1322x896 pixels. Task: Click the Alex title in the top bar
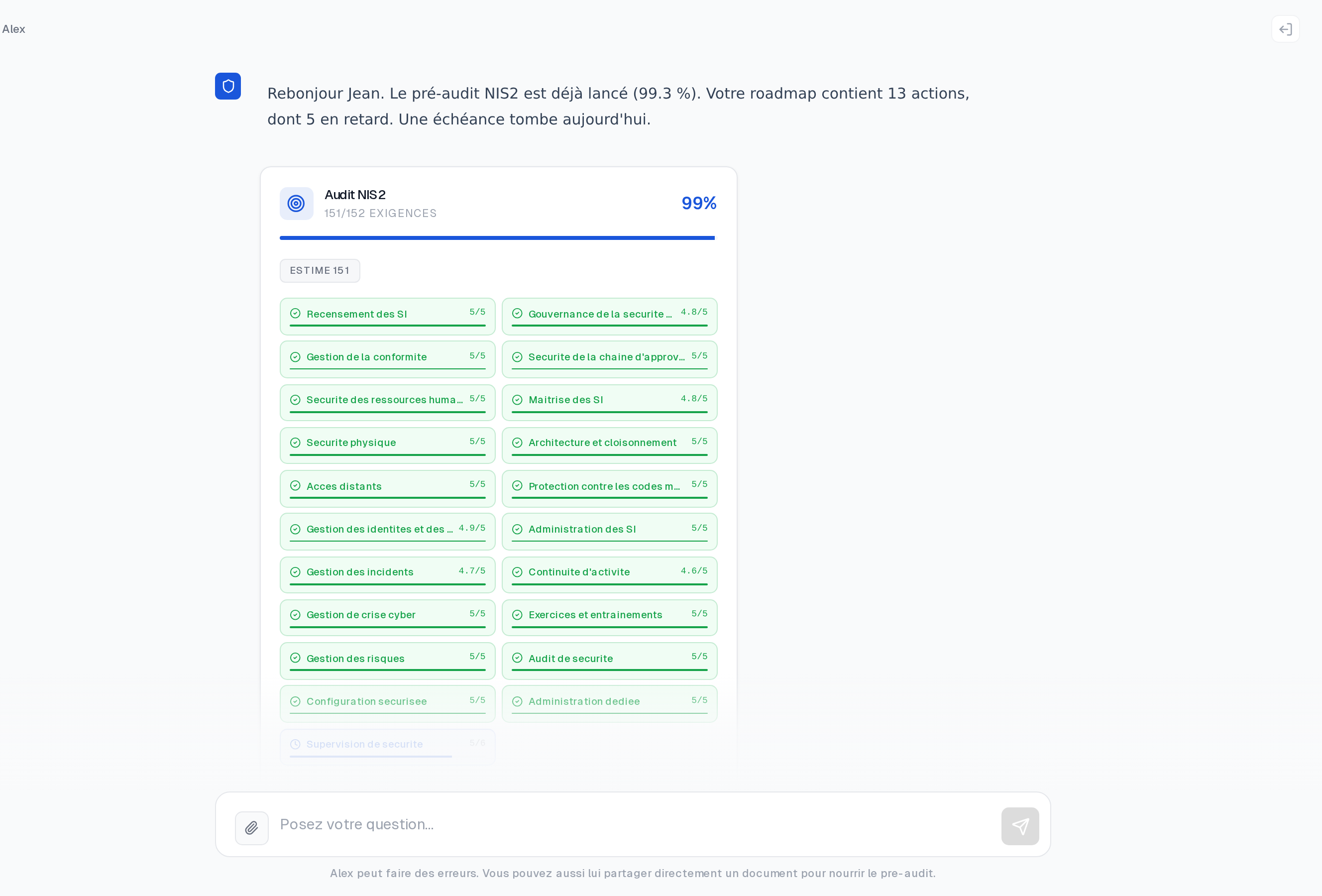coord(13,29)
